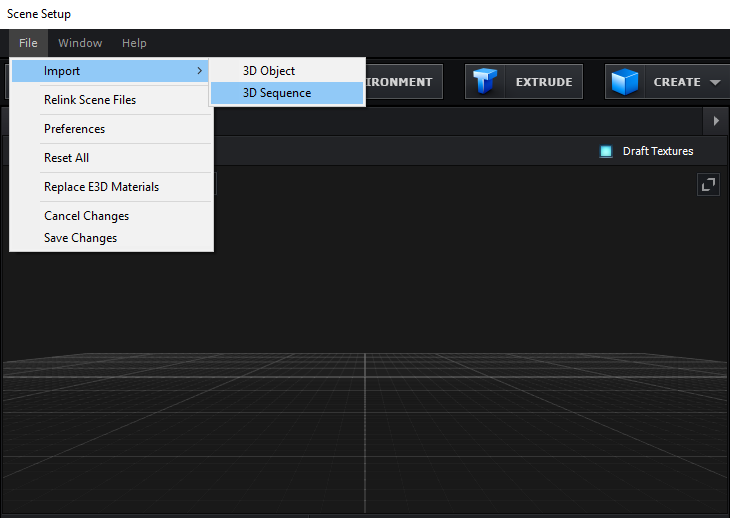The width and height of the screenshot is (730, 518).
Task: Choose 3D Object from Import submenu
Action: [269, 71]
